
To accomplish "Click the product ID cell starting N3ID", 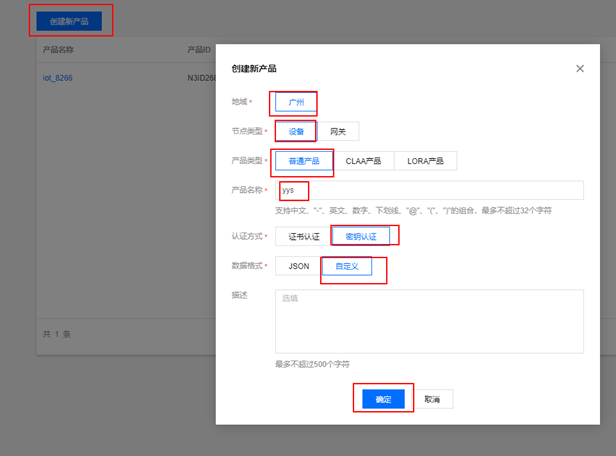I will coord(201,78).
